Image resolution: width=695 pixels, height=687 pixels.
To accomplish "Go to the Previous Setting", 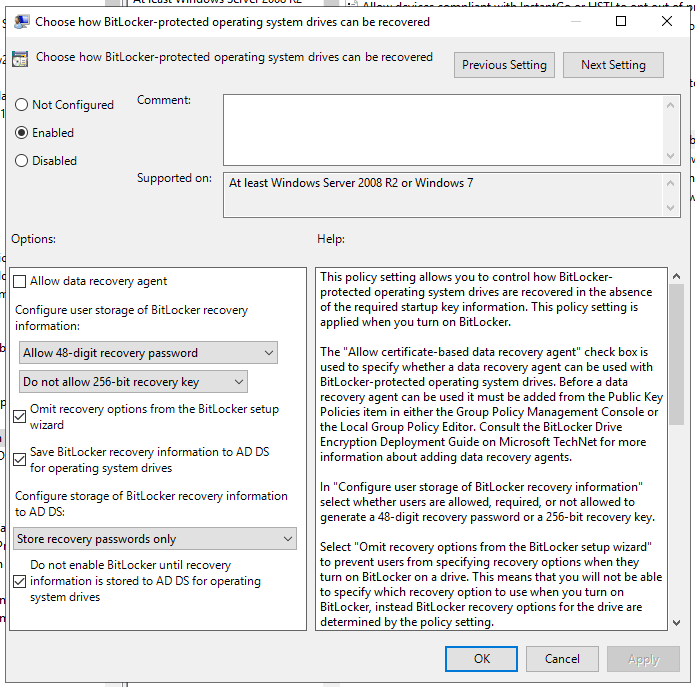I will click(x=504, y=65).
